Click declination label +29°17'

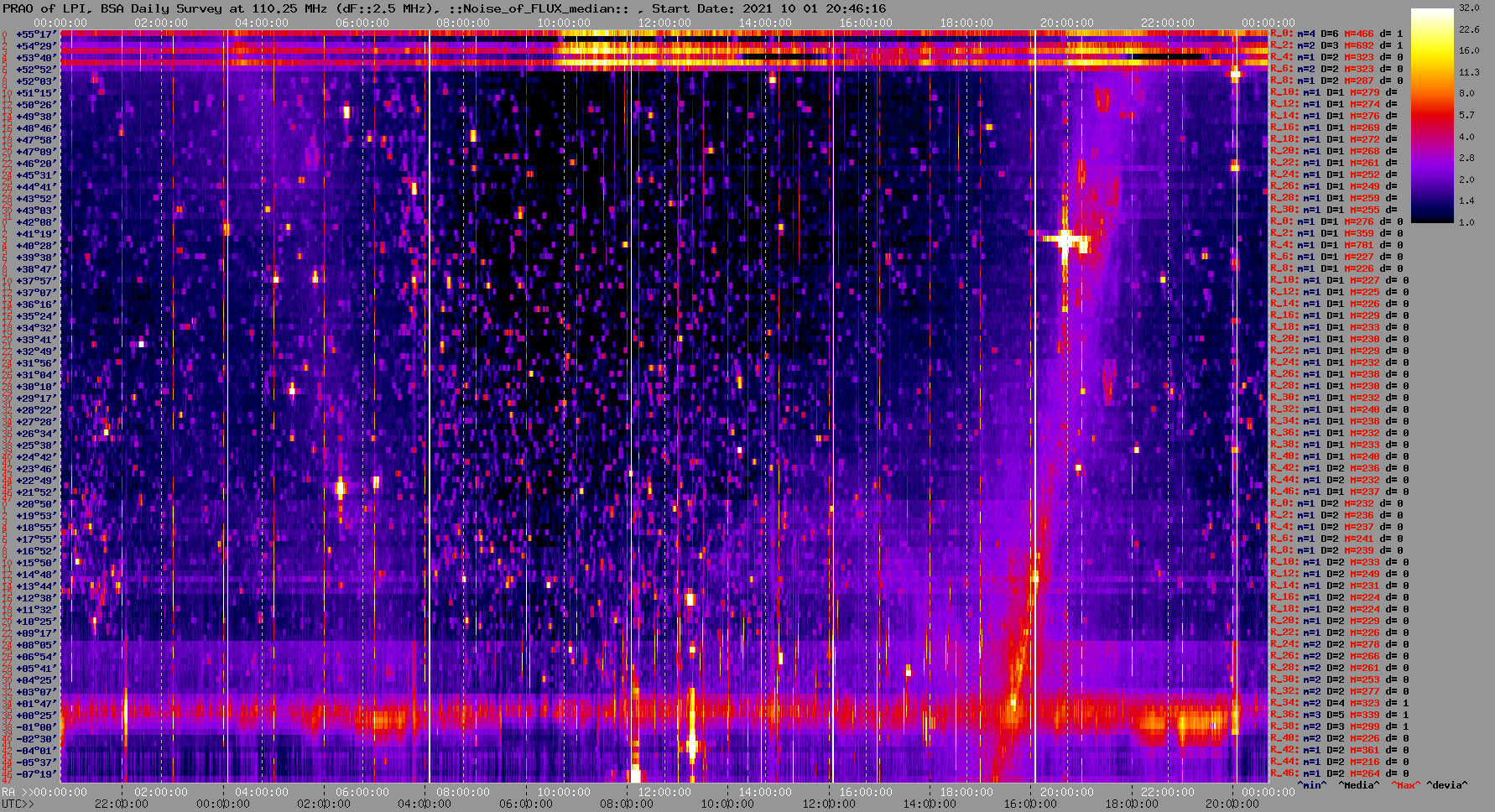click(35, 398)
